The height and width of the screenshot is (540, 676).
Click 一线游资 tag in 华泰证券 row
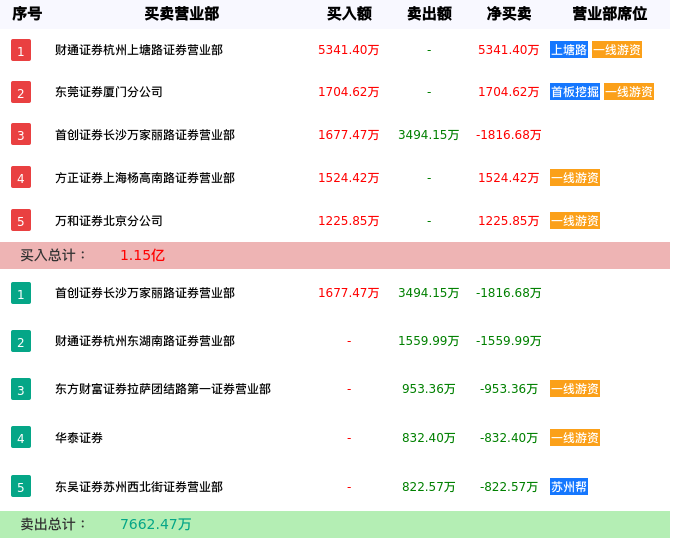coord(575,437)
